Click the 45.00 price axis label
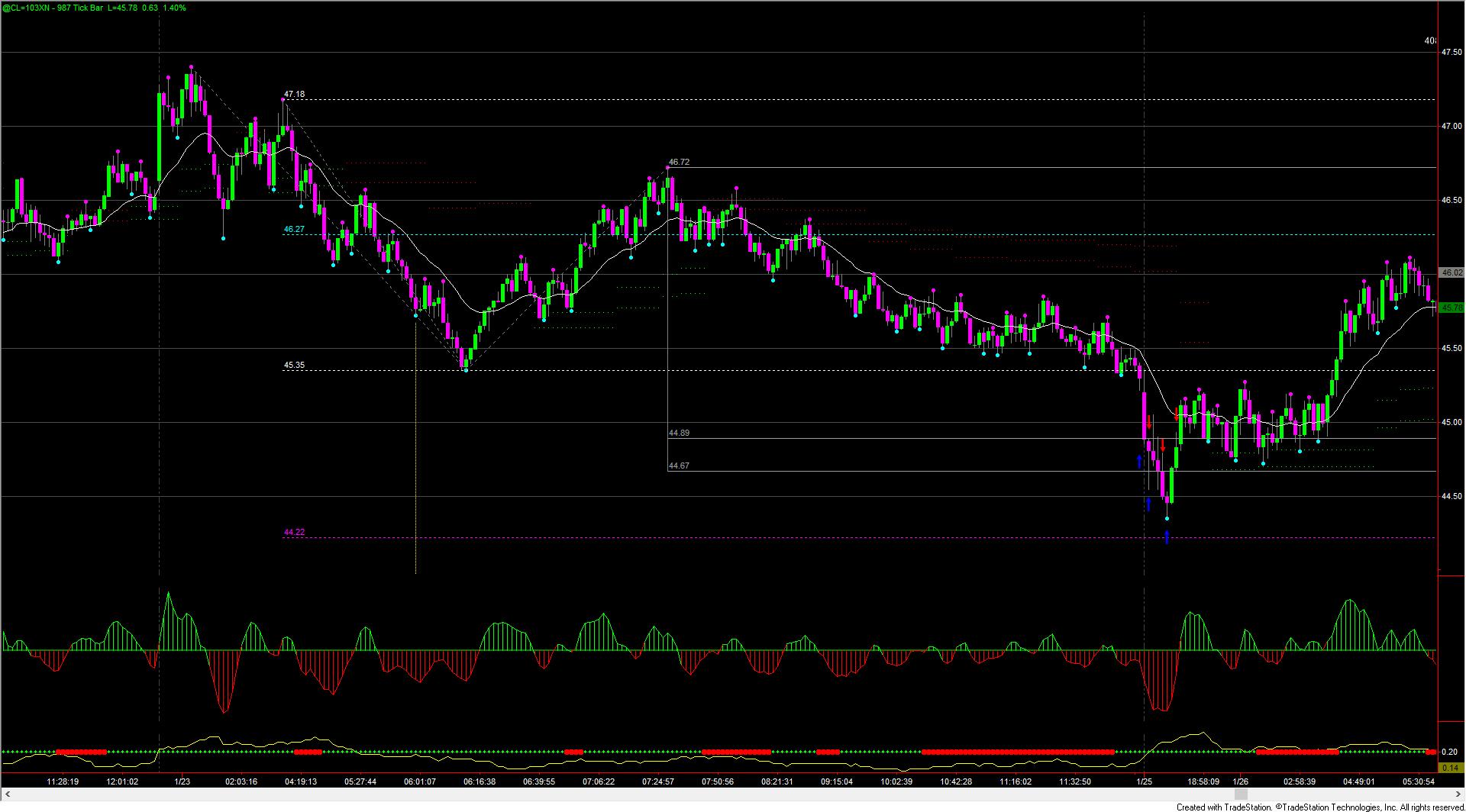1466x812 pixels. point(1451,422)
